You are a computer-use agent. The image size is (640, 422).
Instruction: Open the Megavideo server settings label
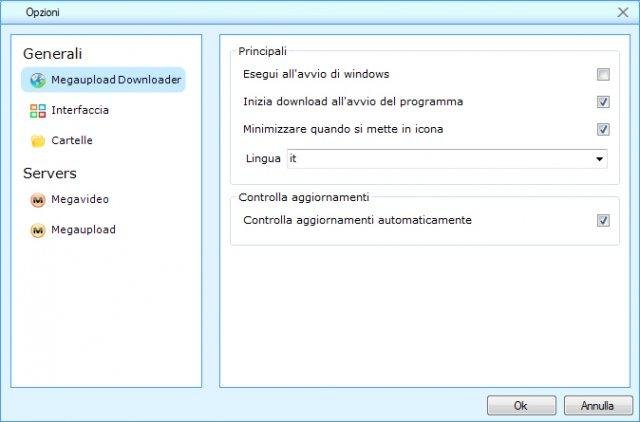click(80, 200)
